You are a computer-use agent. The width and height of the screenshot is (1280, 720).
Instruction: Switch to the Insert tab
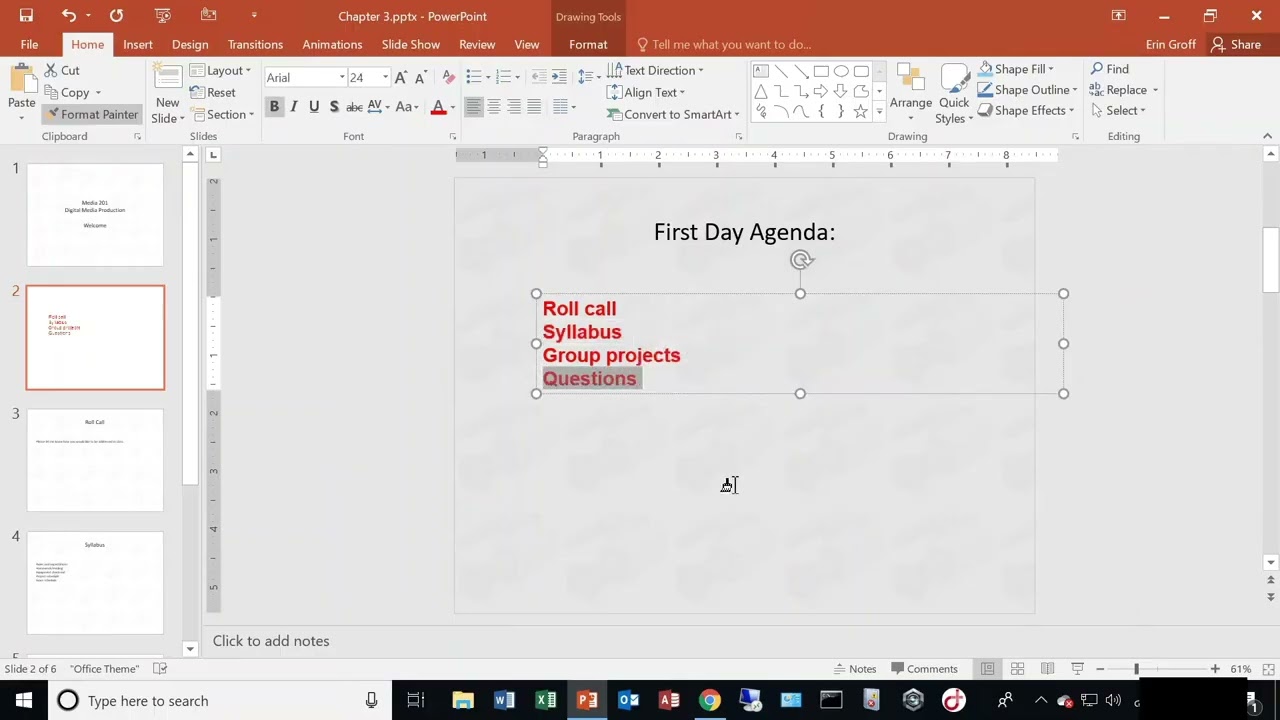[138, 44]
